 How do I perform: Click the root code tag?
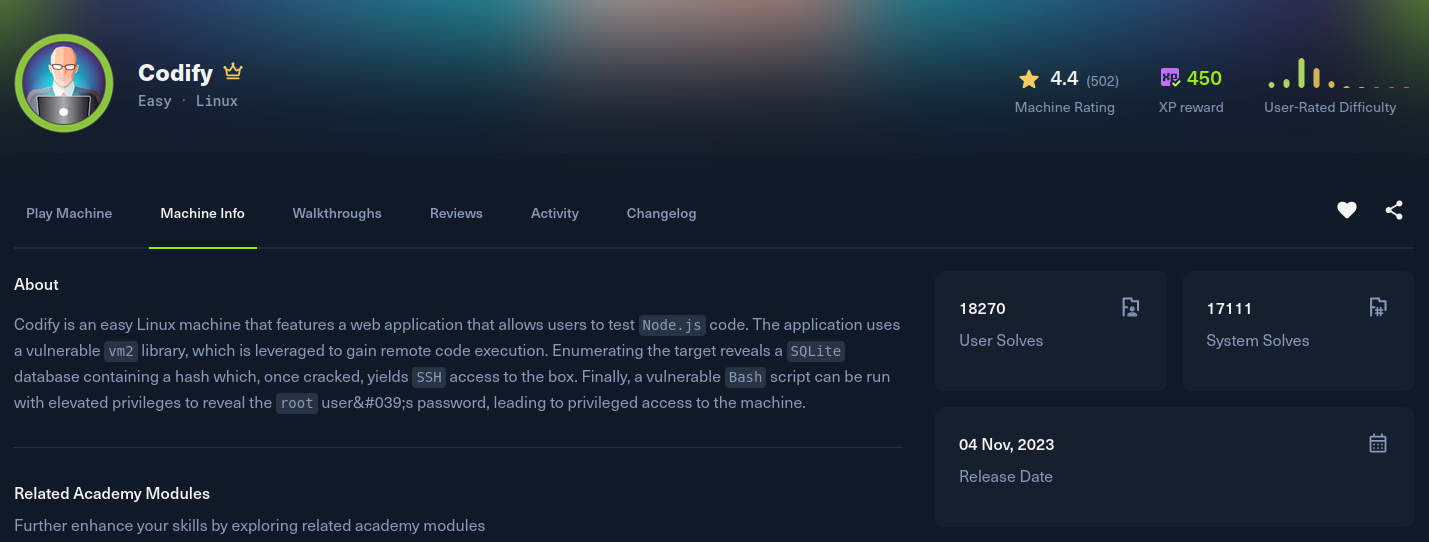(x=297, y=403)
